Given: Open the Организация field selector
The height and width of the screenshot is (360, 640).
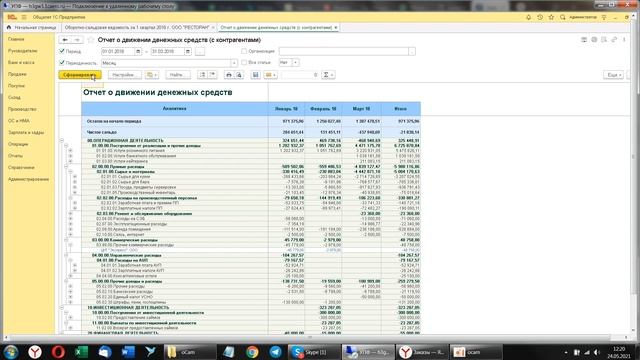Looking at the screenshot, I should [412, 51].
